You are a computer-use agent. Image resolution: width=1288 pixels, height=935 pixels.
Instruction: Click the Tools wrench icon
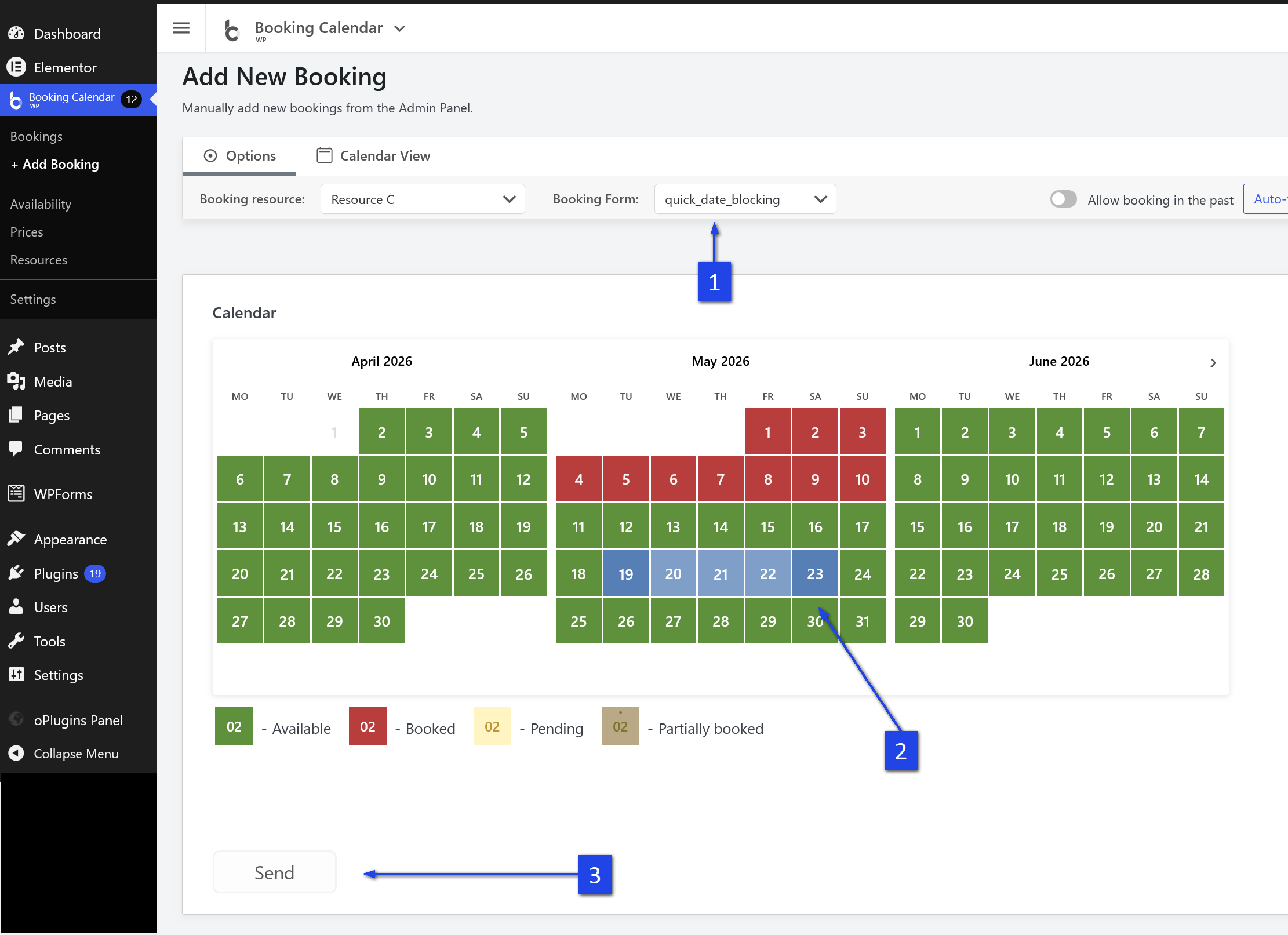[16, 641]
